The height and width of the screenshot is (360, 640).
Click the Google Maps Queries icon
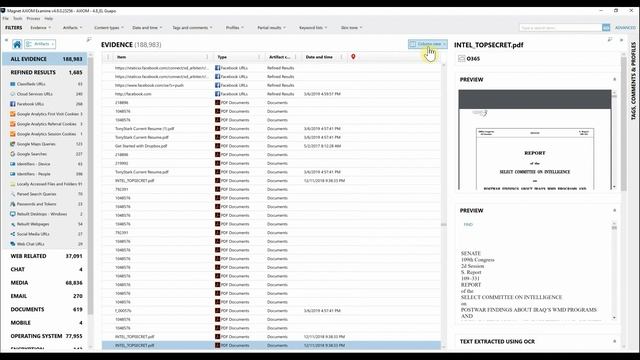[x=13, y=144]
